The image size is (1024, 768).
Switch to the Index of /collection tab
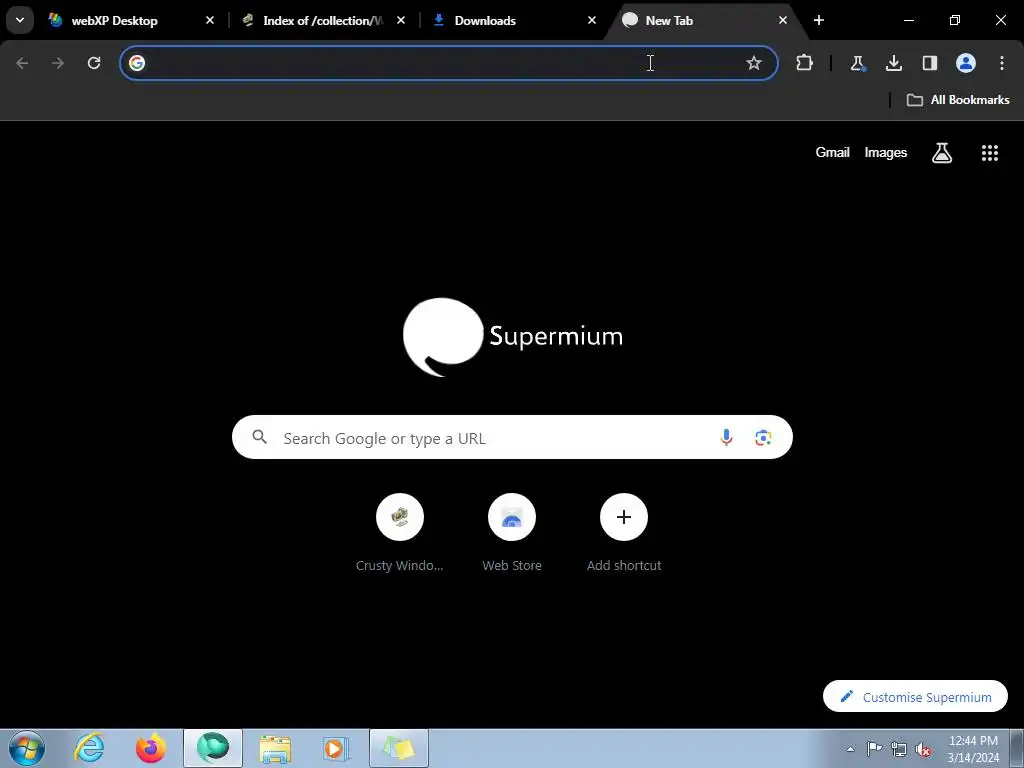tap(323, 20)
